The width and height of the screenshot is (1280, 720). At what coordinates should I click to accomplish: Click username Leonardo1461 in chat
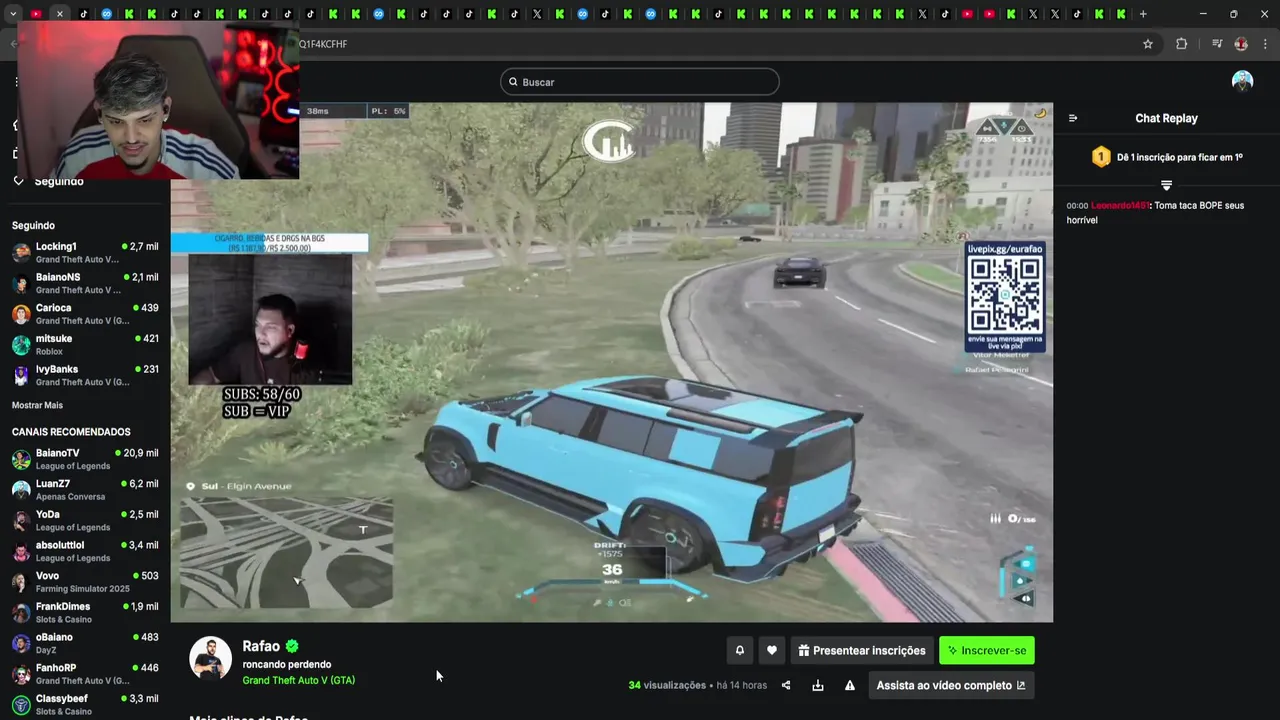click(x=1120, y=205)
